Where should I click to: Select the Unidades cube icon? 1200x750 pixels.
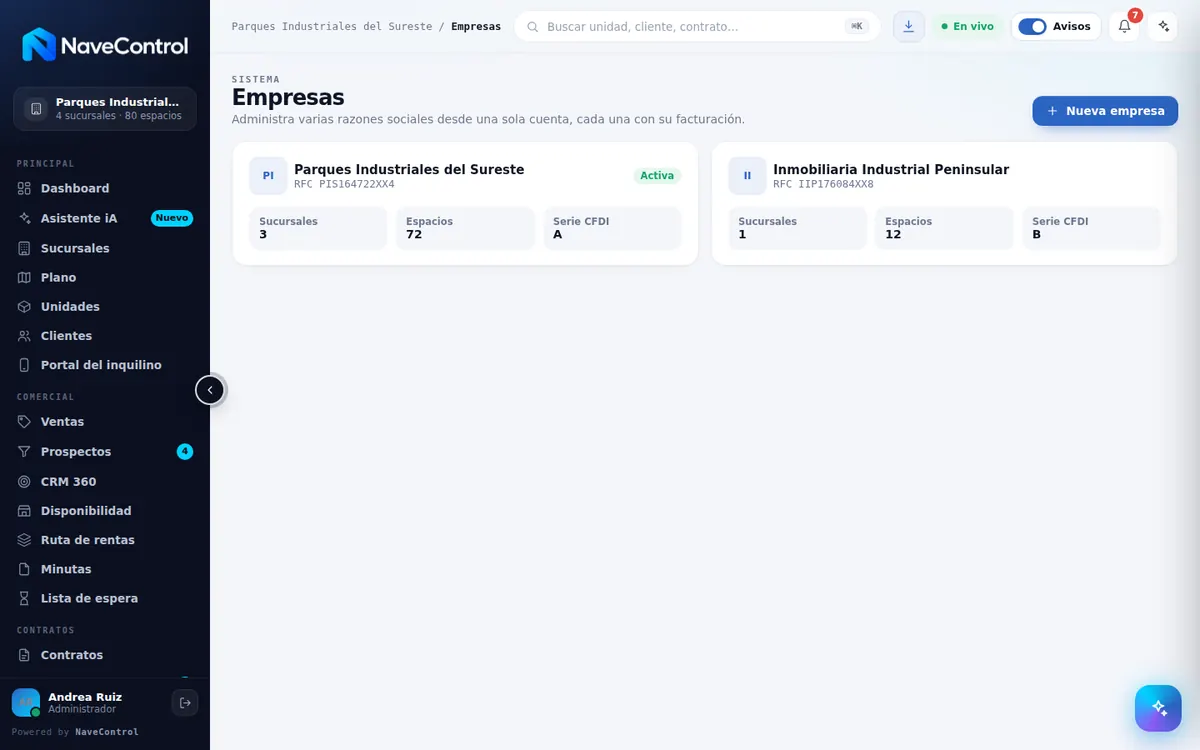[x=25, y=306]
